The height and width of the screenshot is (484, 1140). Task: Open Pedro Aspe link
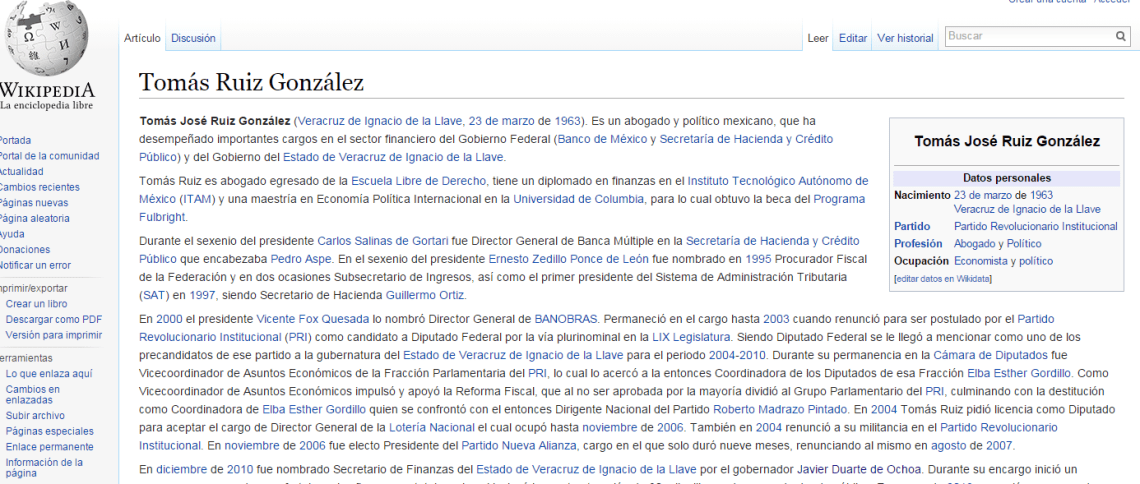[302, 258]
